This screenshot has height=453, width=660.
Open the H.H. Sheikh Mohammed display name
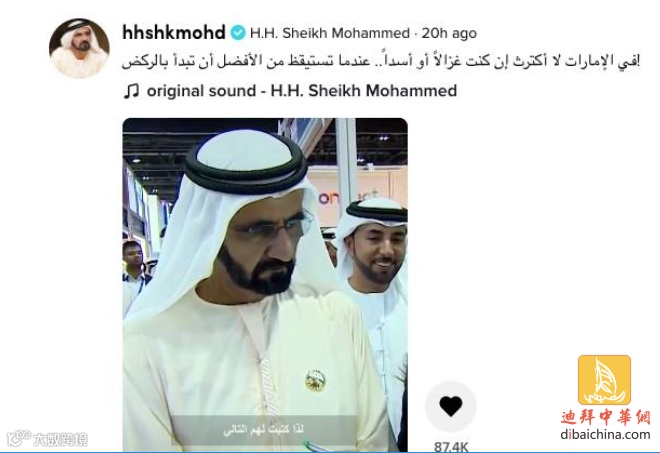(330, 33)
